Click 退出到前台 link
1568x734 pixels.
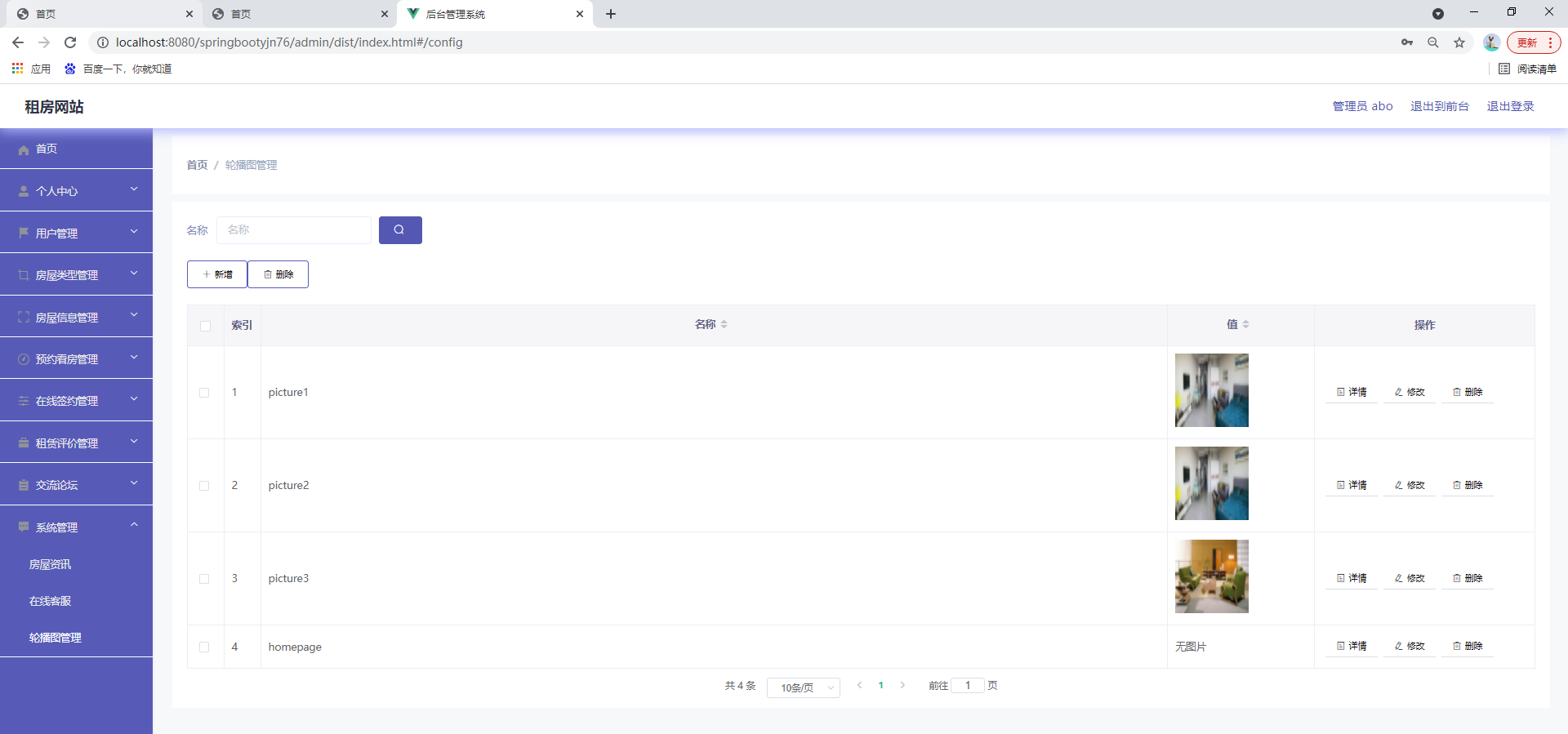click(1440, 106)
